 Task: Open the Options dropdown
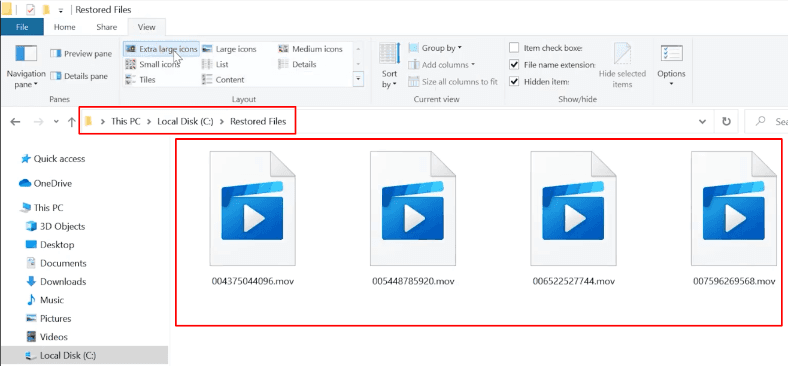tap(671, 65)
